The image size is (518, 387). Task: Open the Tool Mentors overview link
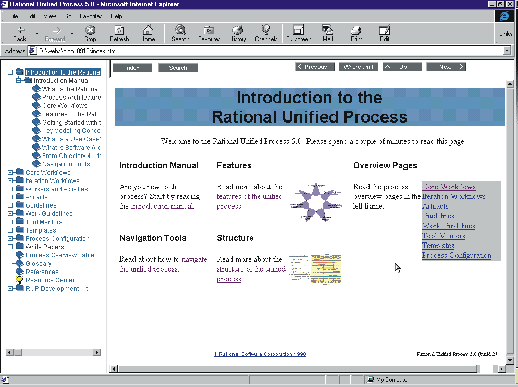pos(444,235)
